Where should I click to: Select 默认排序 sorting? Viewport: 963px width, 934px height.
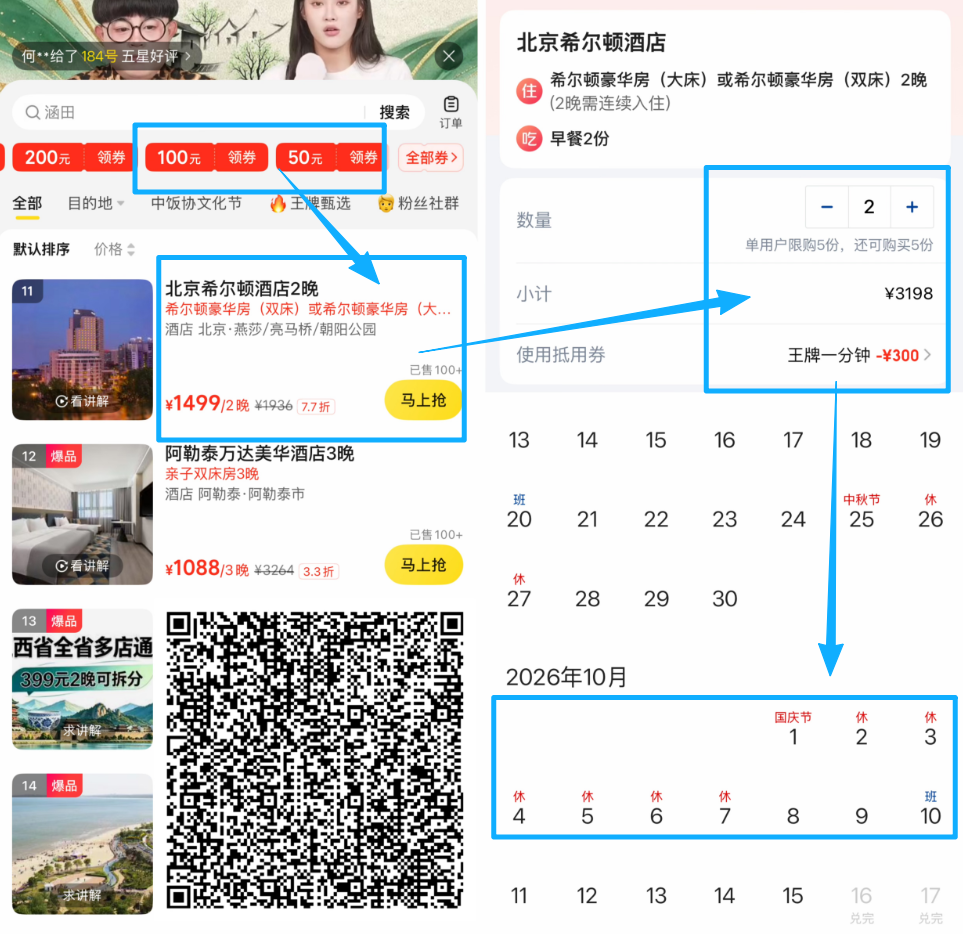coord(41,249)
